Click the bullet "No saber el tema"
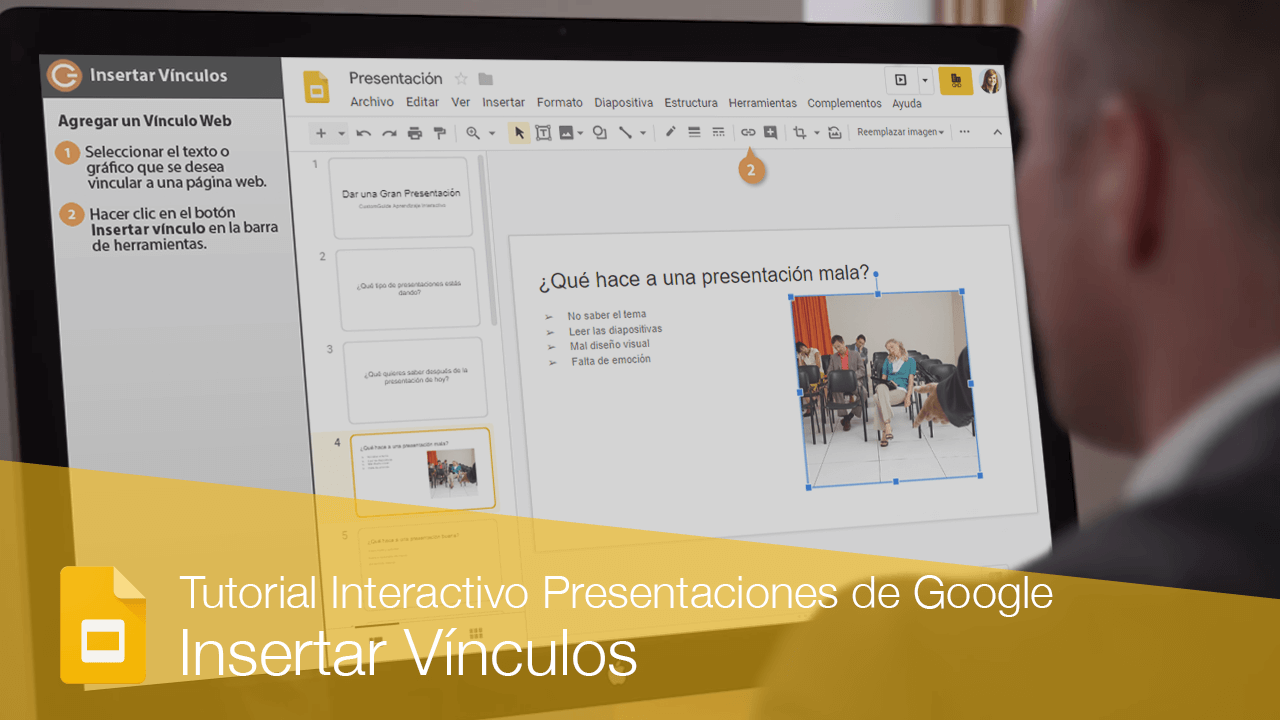The width and height of the screenshot is (1280, 720). point(606,315)
